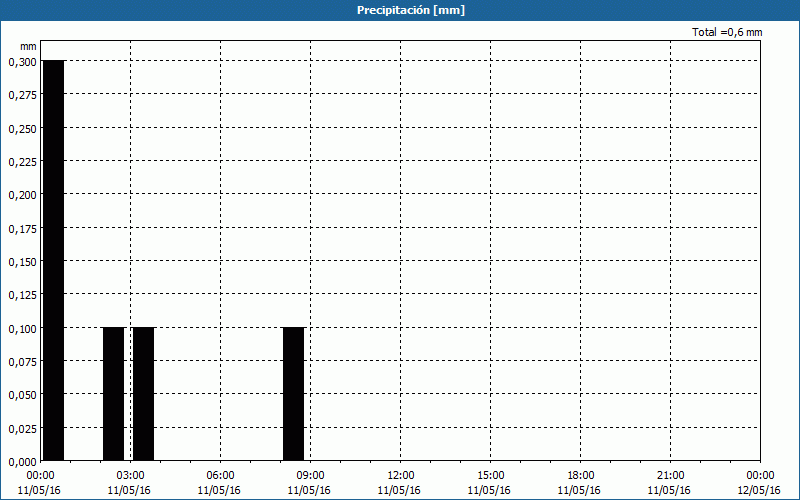Click the 0,050 y-axis label

[x=22, y=395]
